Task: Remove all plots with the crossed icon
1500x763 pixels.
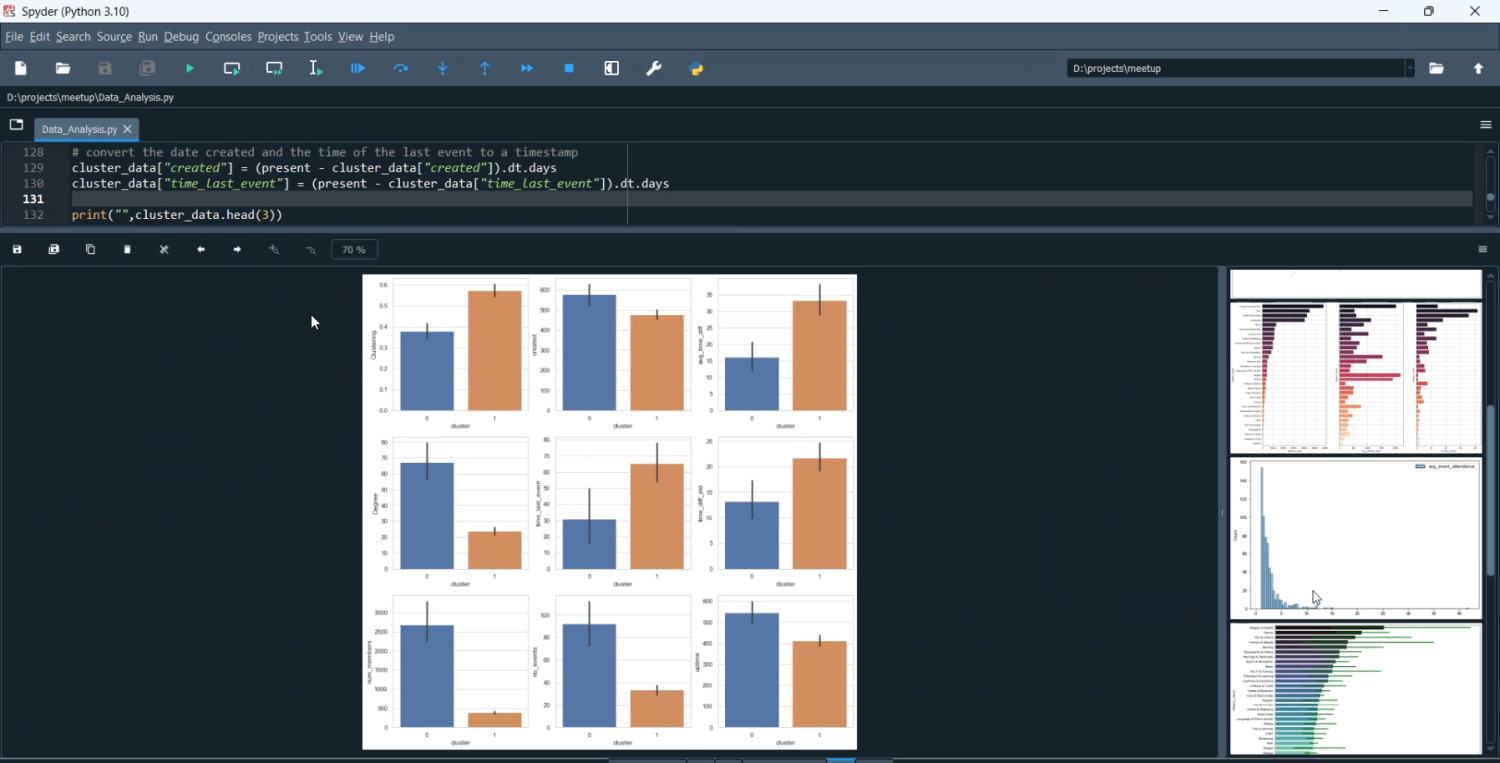Action: click(164, 250)
